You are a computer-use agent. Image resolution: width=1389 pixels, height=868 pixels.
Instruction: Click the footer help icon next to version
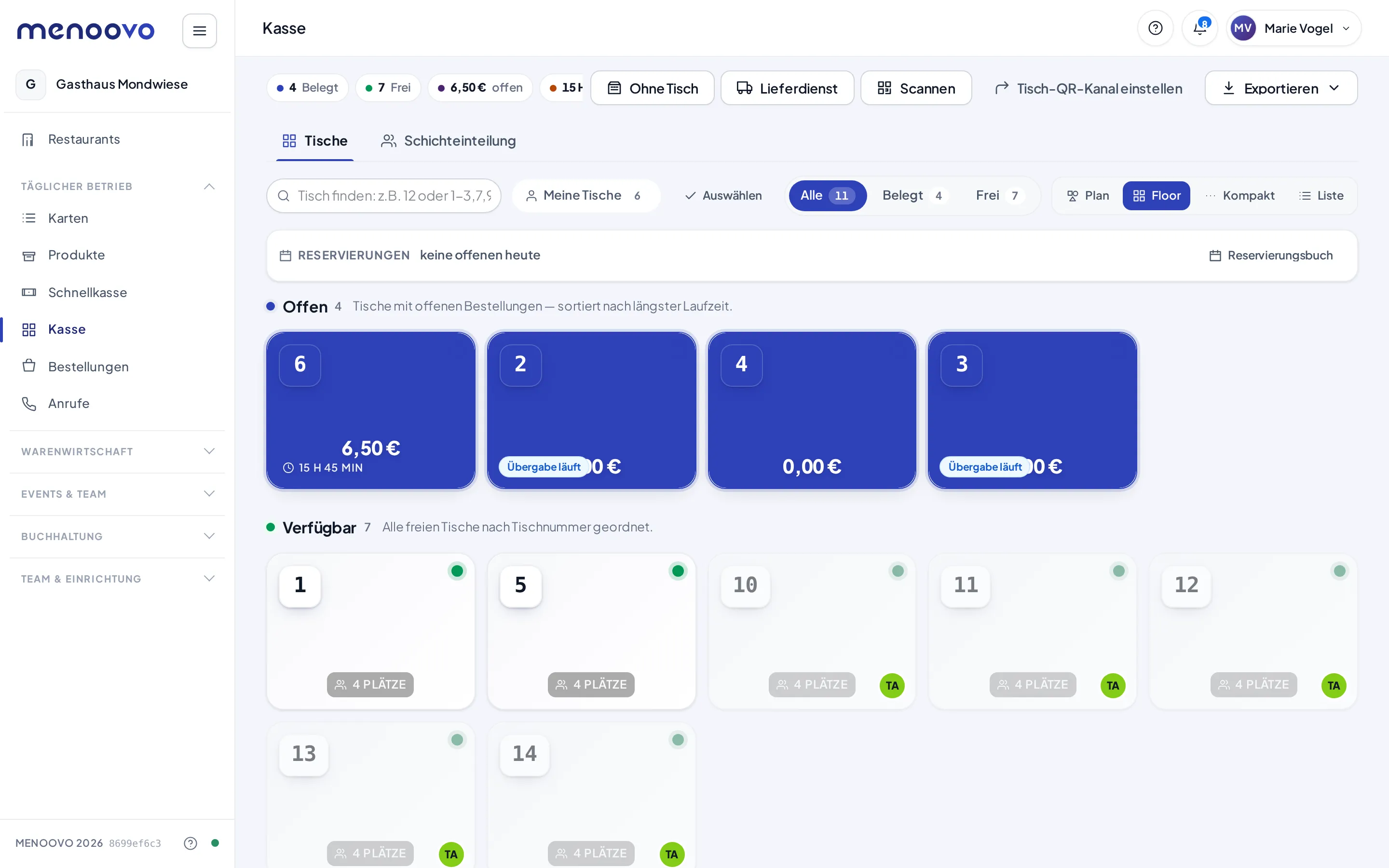point(191,843)
